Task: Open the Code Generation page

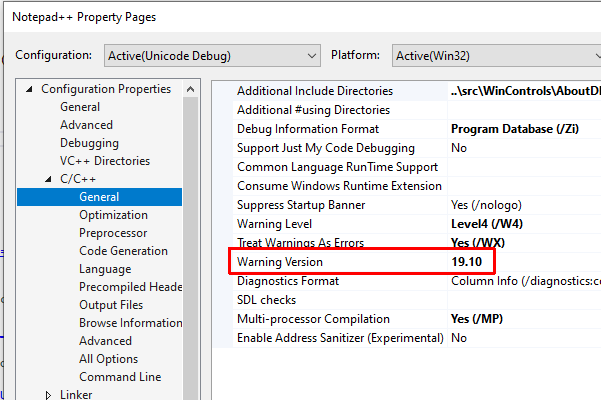Action: point(123,251)
